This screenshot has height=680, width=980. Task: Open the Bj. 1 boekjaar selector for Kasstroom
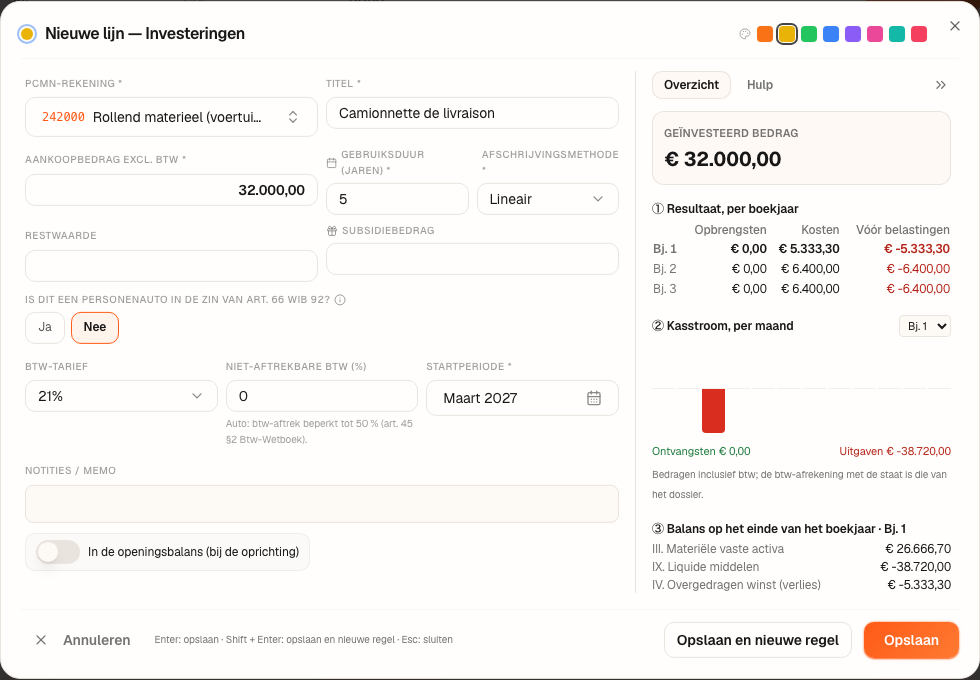tap(924, 326)
